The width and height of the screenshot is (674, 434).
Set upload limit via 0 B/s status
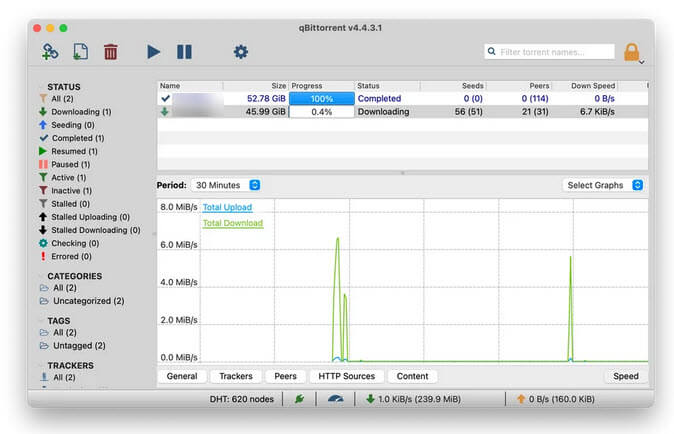point(556,399)
